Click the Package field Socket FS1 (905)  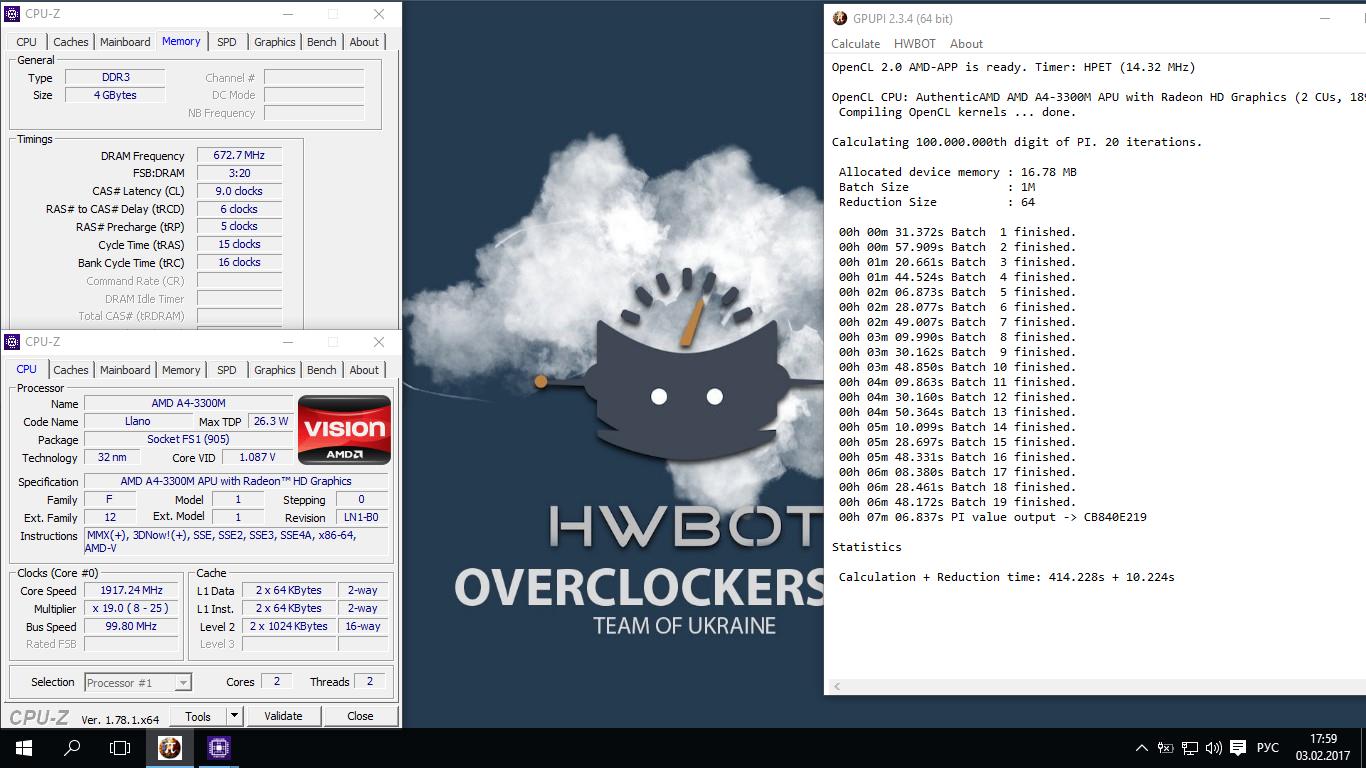pos(188,439)
